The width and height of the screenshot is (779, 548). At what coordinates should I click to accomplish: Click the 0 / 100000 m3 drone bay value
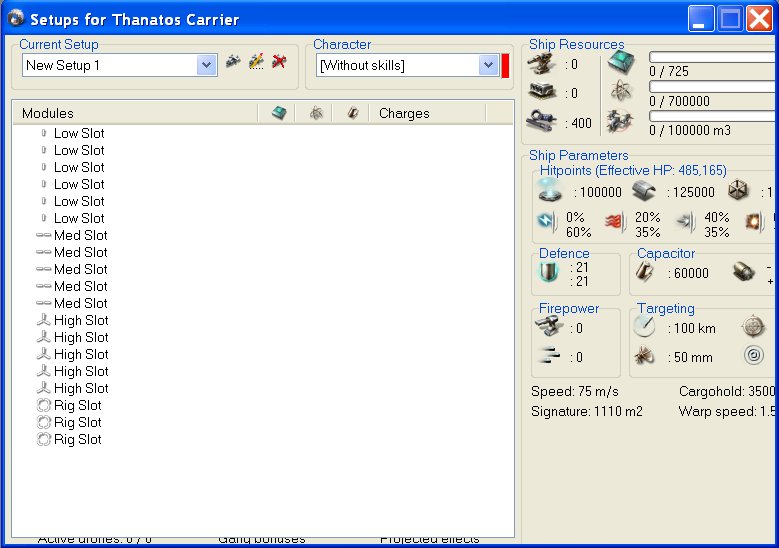tap(690, 131)
